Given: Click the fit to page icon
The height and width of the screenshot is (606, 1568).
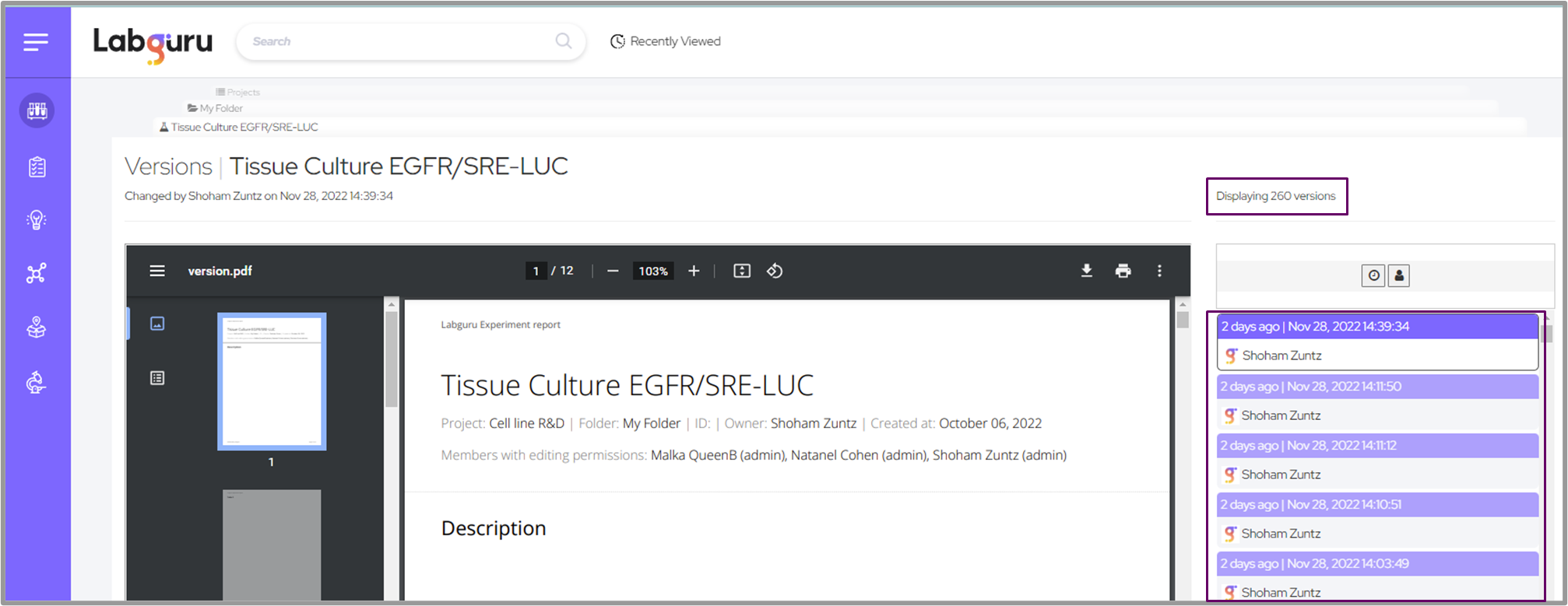Looking at the screenshot, I should tap(741, 271).
